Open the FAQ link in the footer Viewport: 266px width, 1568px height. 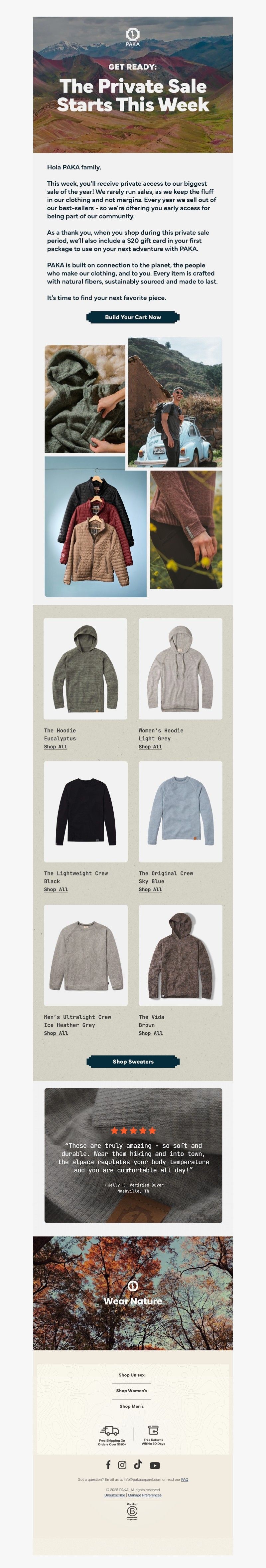[x=185, y=1480]
